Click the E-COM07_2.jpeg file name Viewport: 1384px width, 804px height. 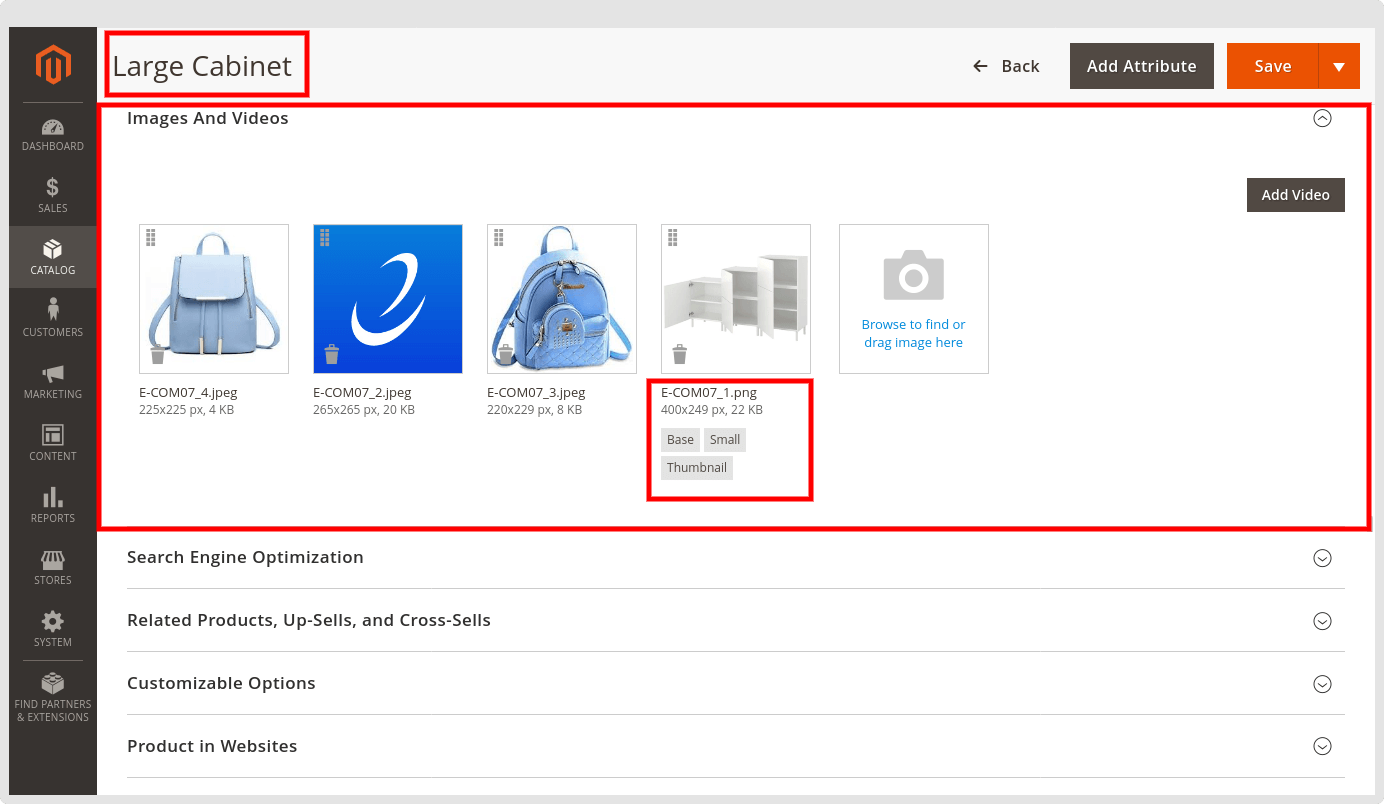coord(362,392)
